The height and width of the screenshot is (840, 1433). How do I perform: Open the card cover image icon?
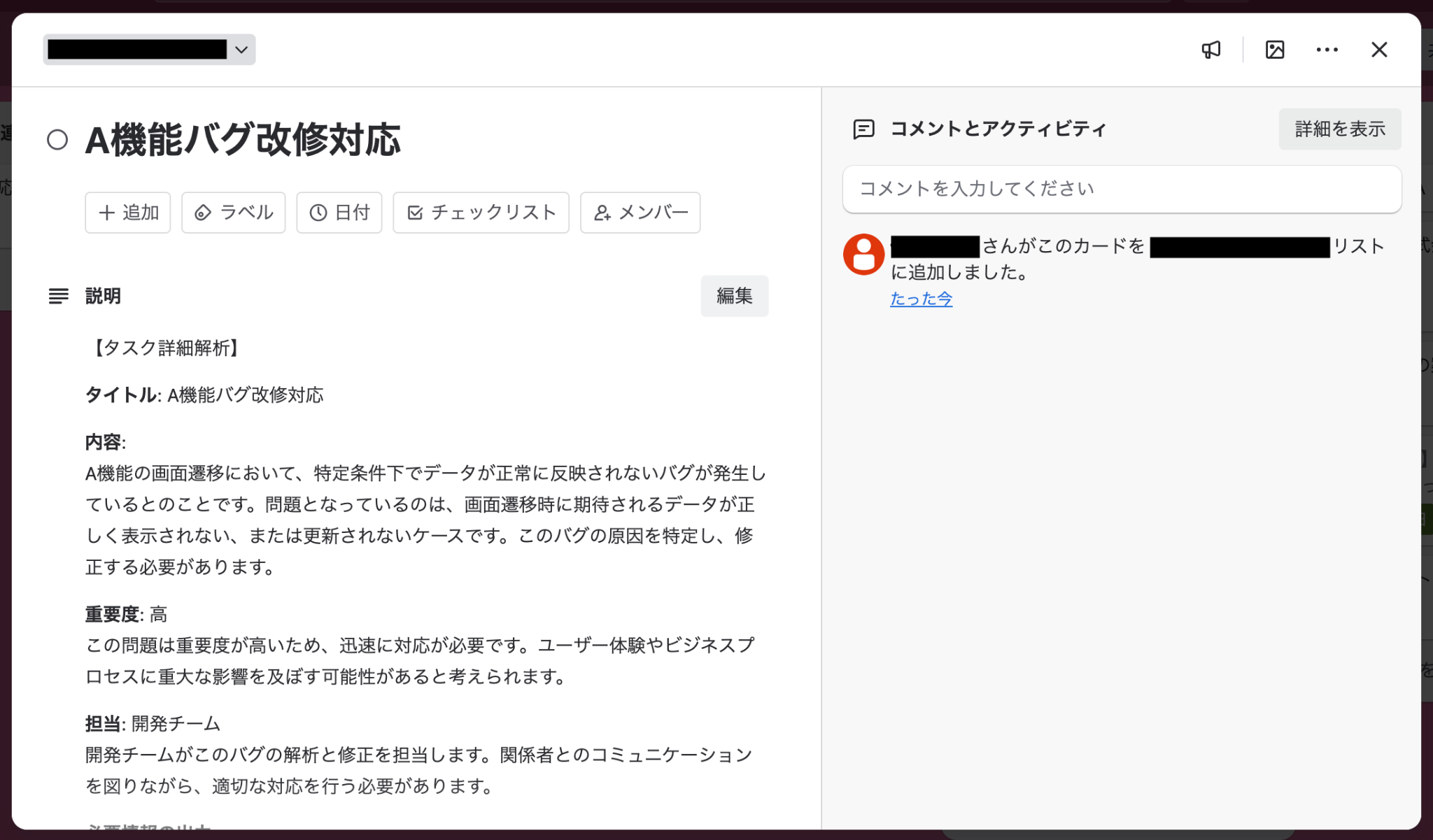[x=1275, y=50]
